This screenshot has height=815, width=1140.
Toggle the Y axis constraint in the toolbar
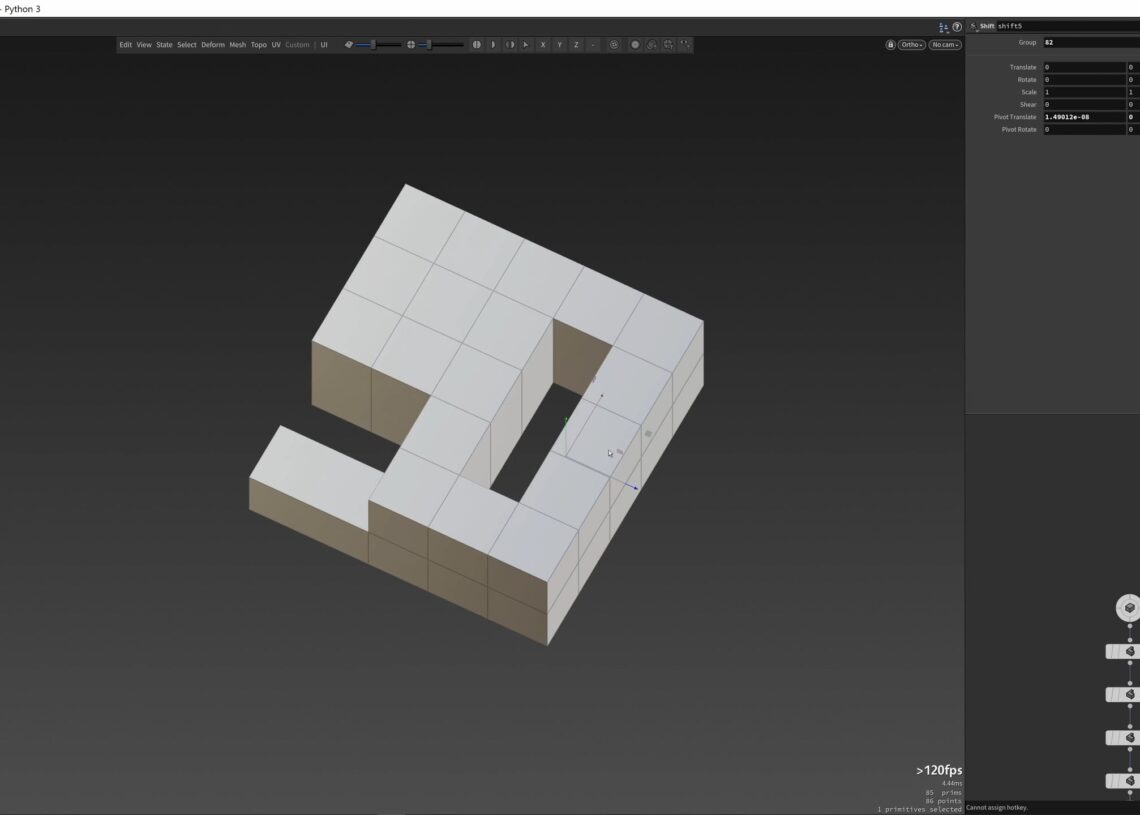coord(559,44)
